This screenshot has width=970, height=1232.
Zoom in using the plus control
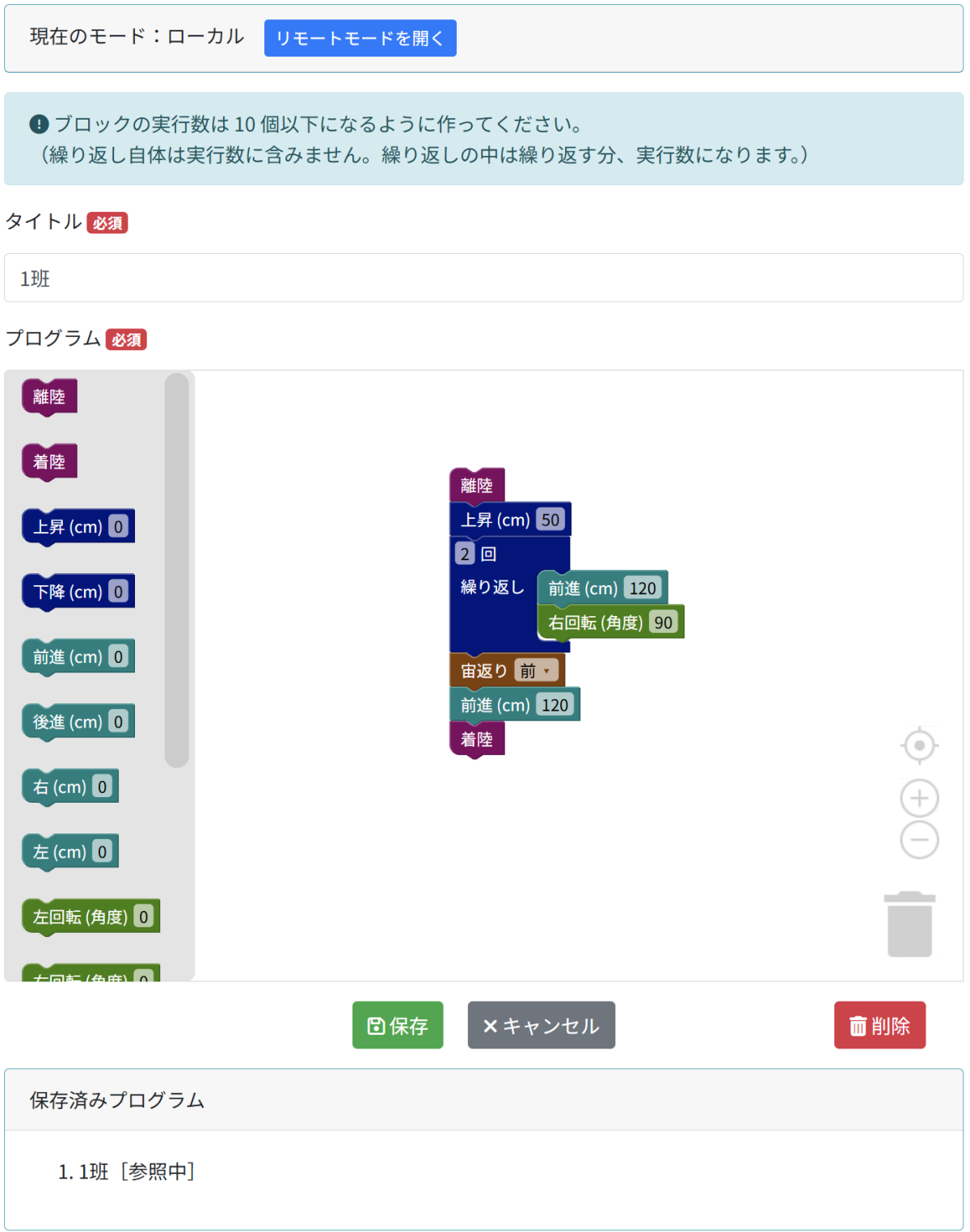[x=917, y=798]
